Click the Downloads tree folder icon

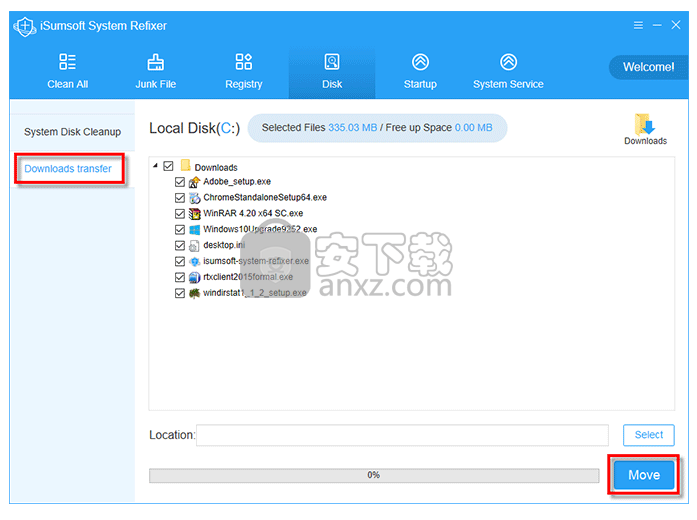185,166
